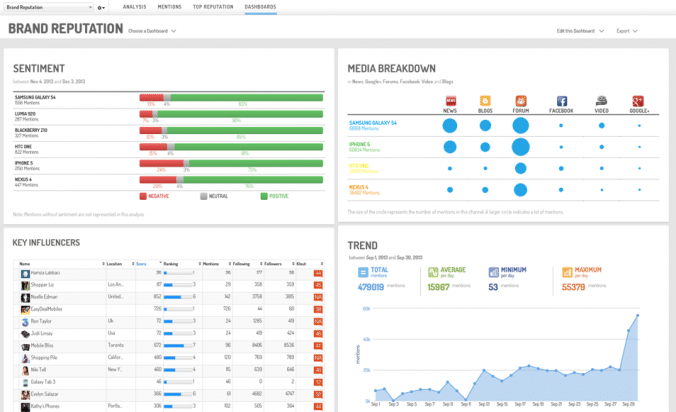Click Niki Tell's avatar
The width and height of the screenshot is (676, 412).
(x=25, y=370)
